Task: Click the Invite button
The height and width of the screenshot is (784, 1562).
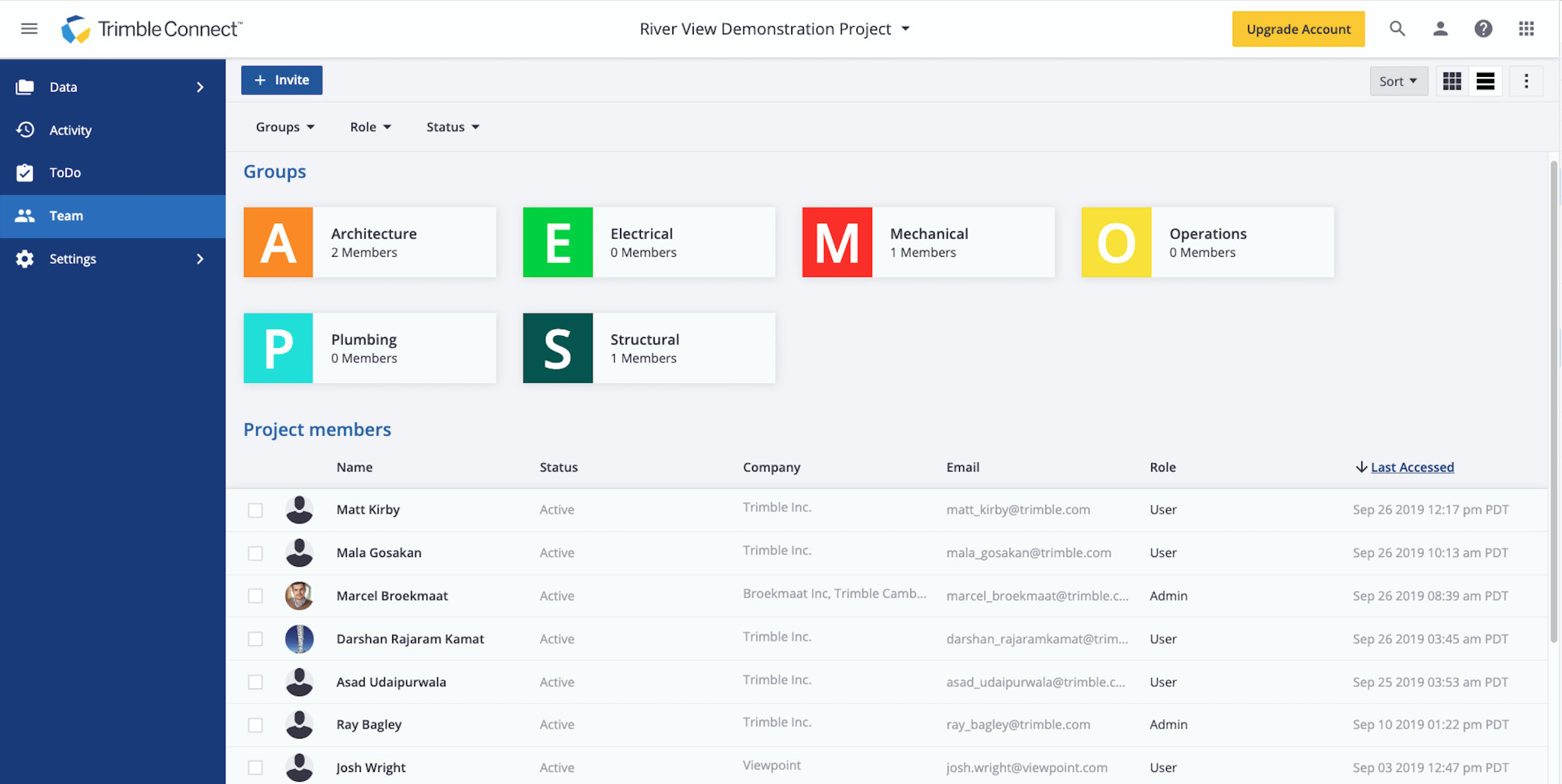Action: coord(282,80)
